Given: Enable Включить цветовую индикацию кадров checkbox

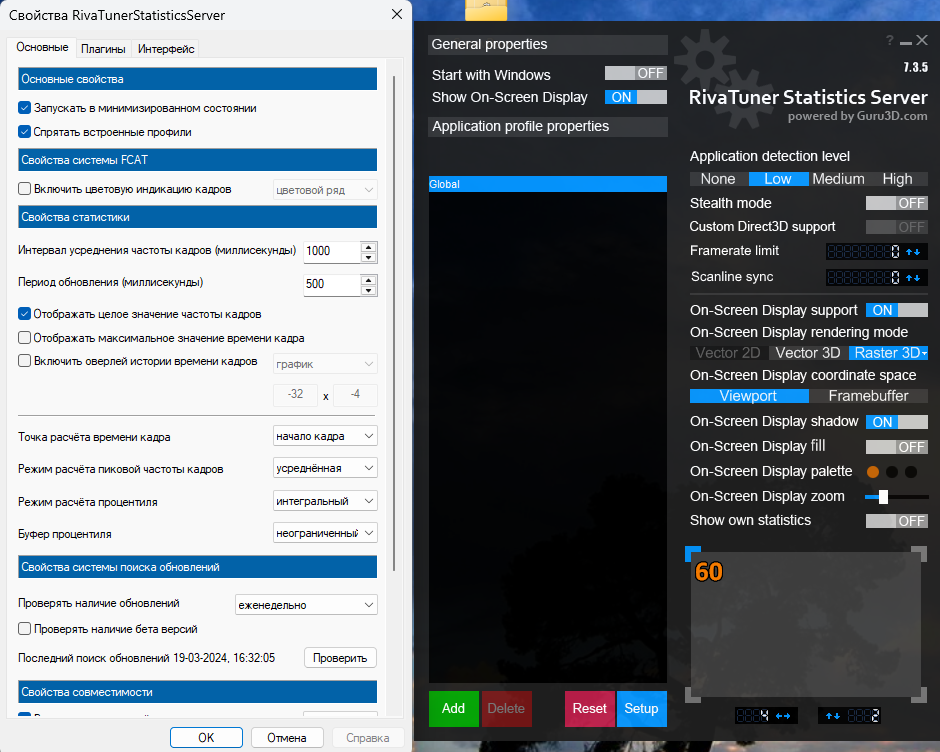Looking at the screenshot, I should [x=25, y=189].
